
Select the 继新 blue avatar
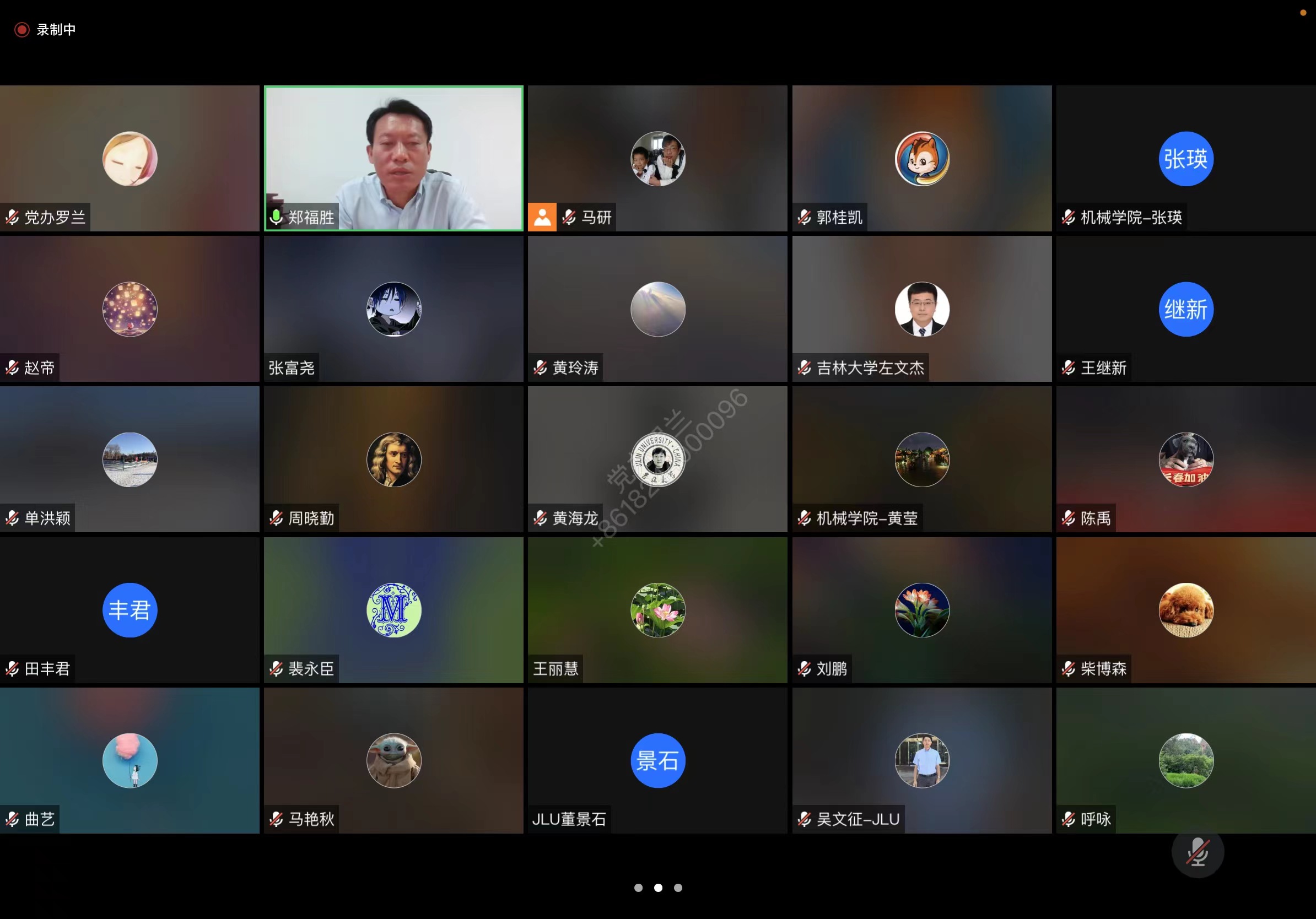point(1185,310)
